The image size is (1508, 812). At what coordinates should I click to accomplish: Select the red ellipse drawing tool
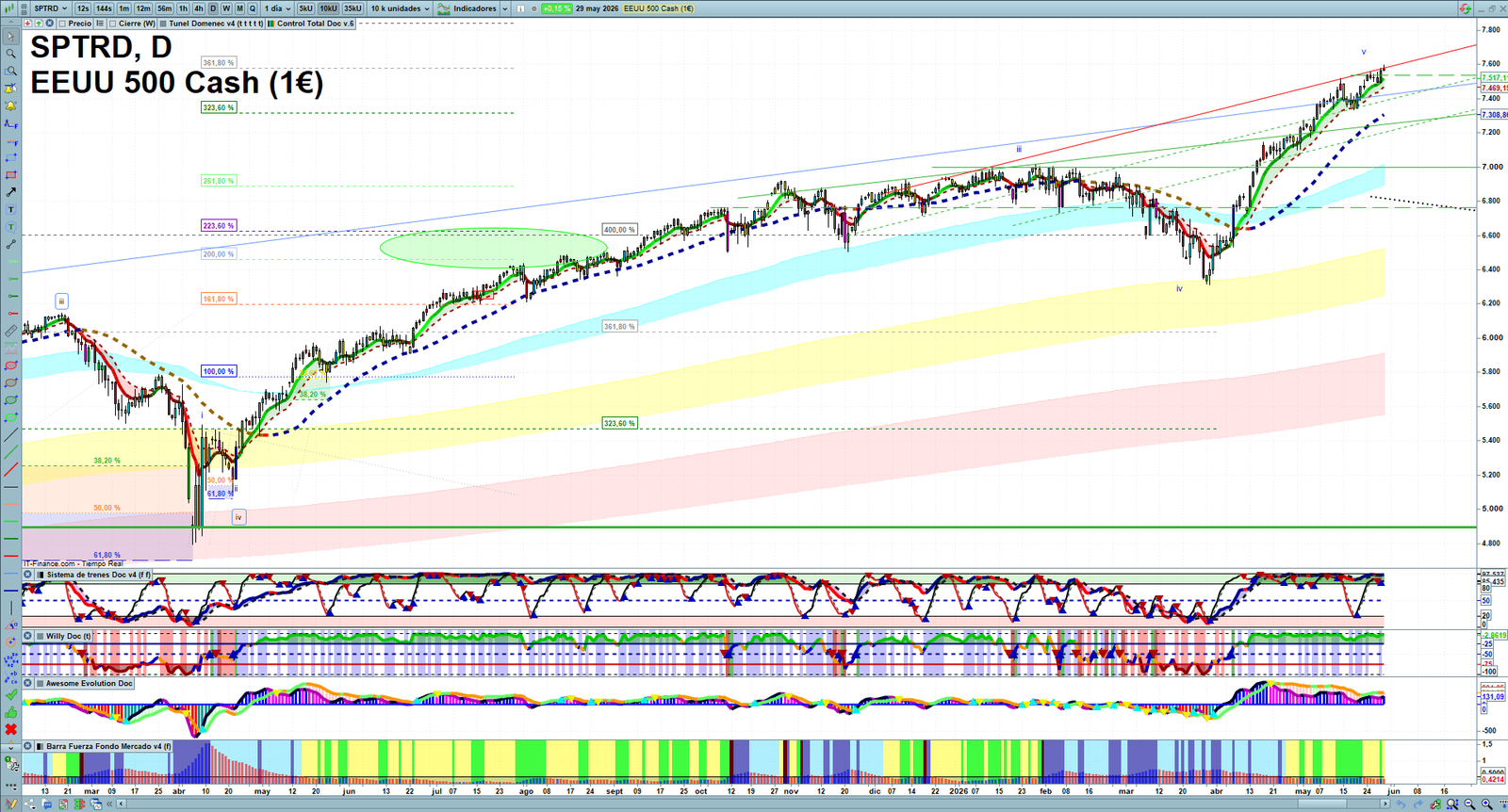pos(11,365)
